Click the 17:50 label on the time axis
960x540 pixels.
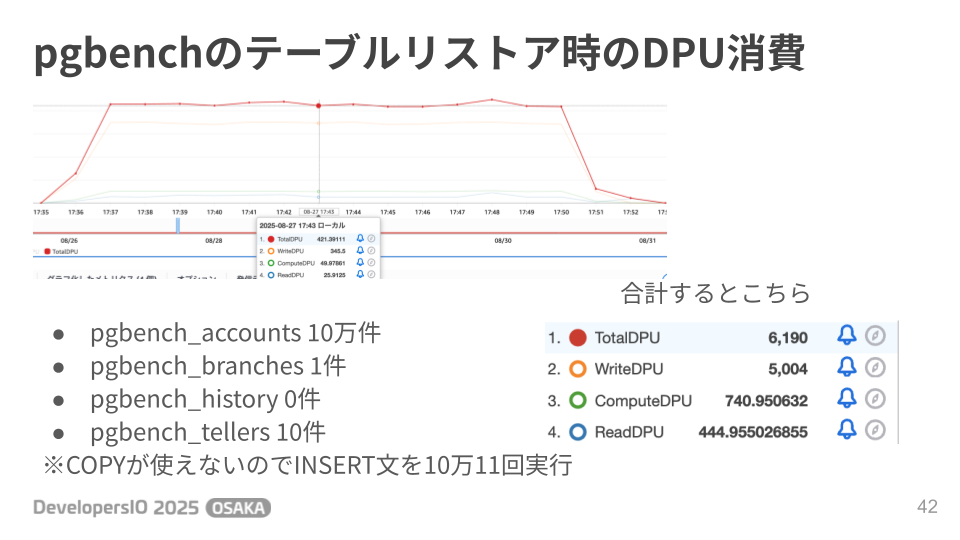tap(561, 212)
